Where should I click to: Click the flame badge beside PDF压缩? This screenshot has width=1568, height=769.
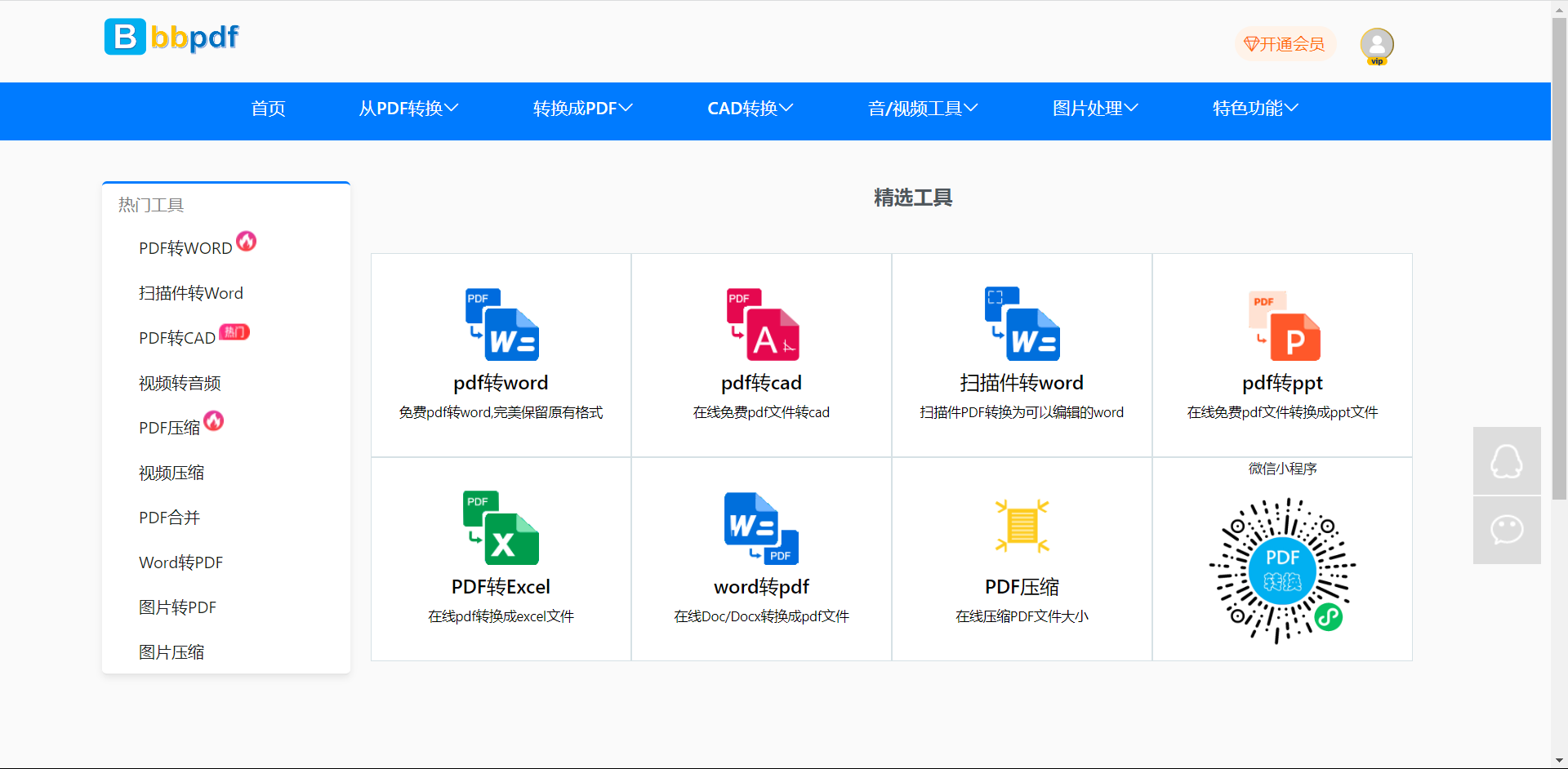(x=214, y=420)
